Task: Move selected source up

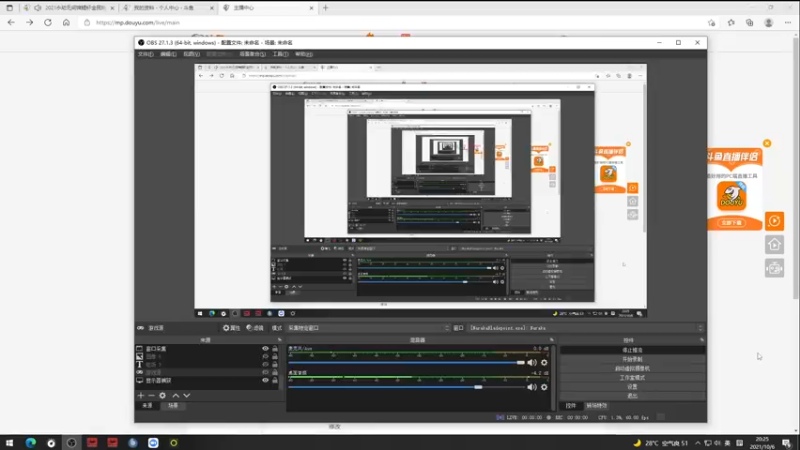Action: pyautogui.click(x=176, y=395)
